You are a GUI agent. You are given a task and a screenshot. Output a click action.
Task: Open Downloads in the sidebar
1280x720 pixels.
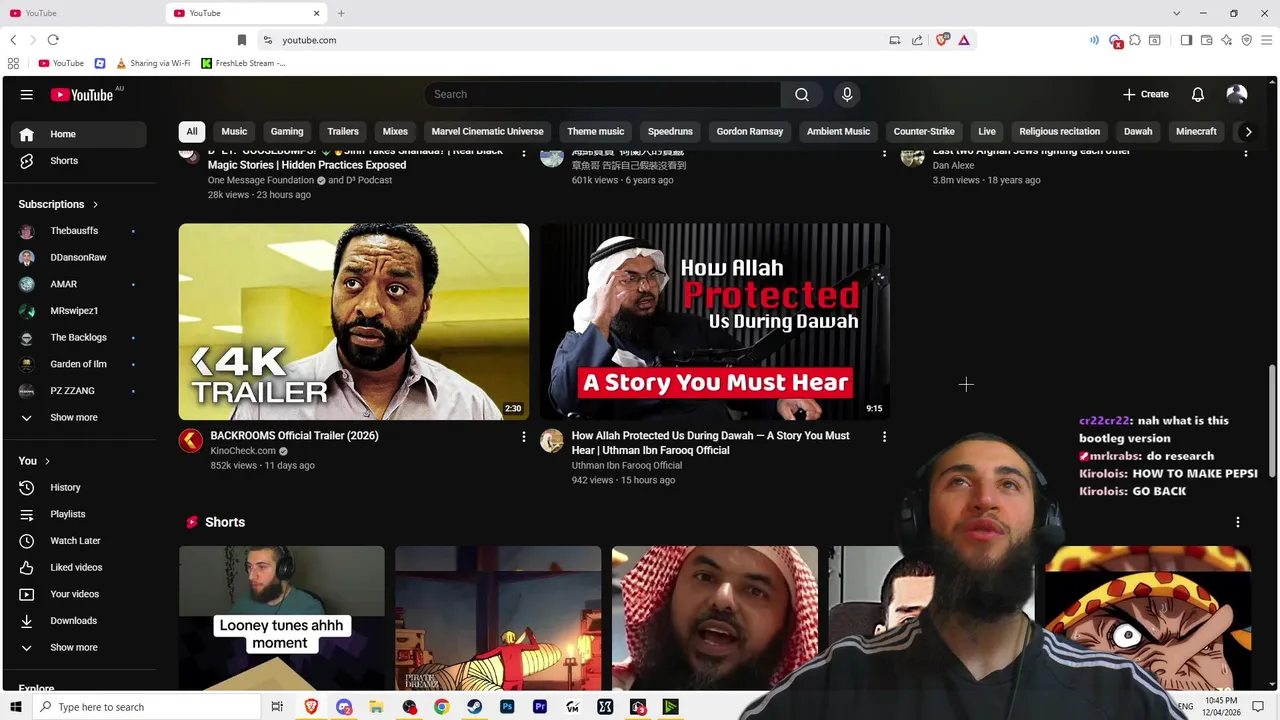point(79,621)
